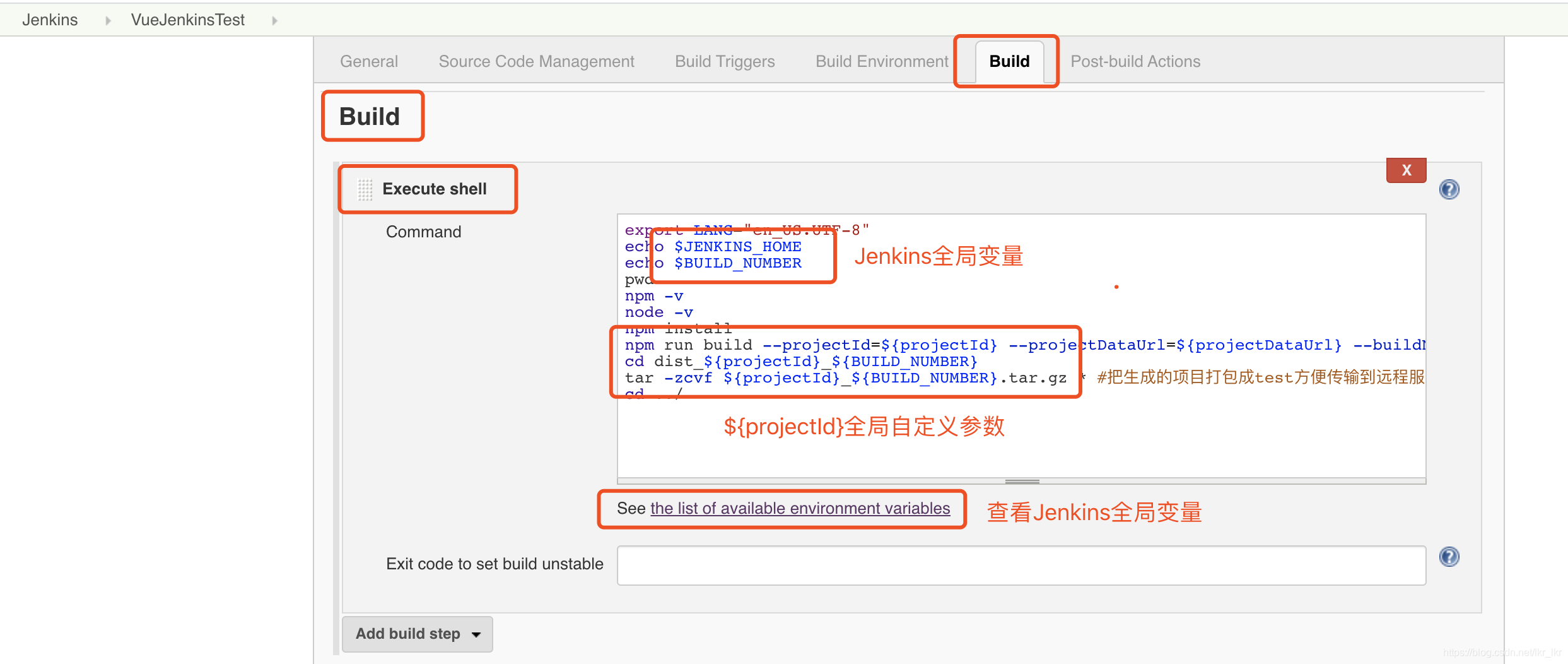Click the Execute shell step title
The height and width of the screenshot is (664, 1568).
pos(434,189)
